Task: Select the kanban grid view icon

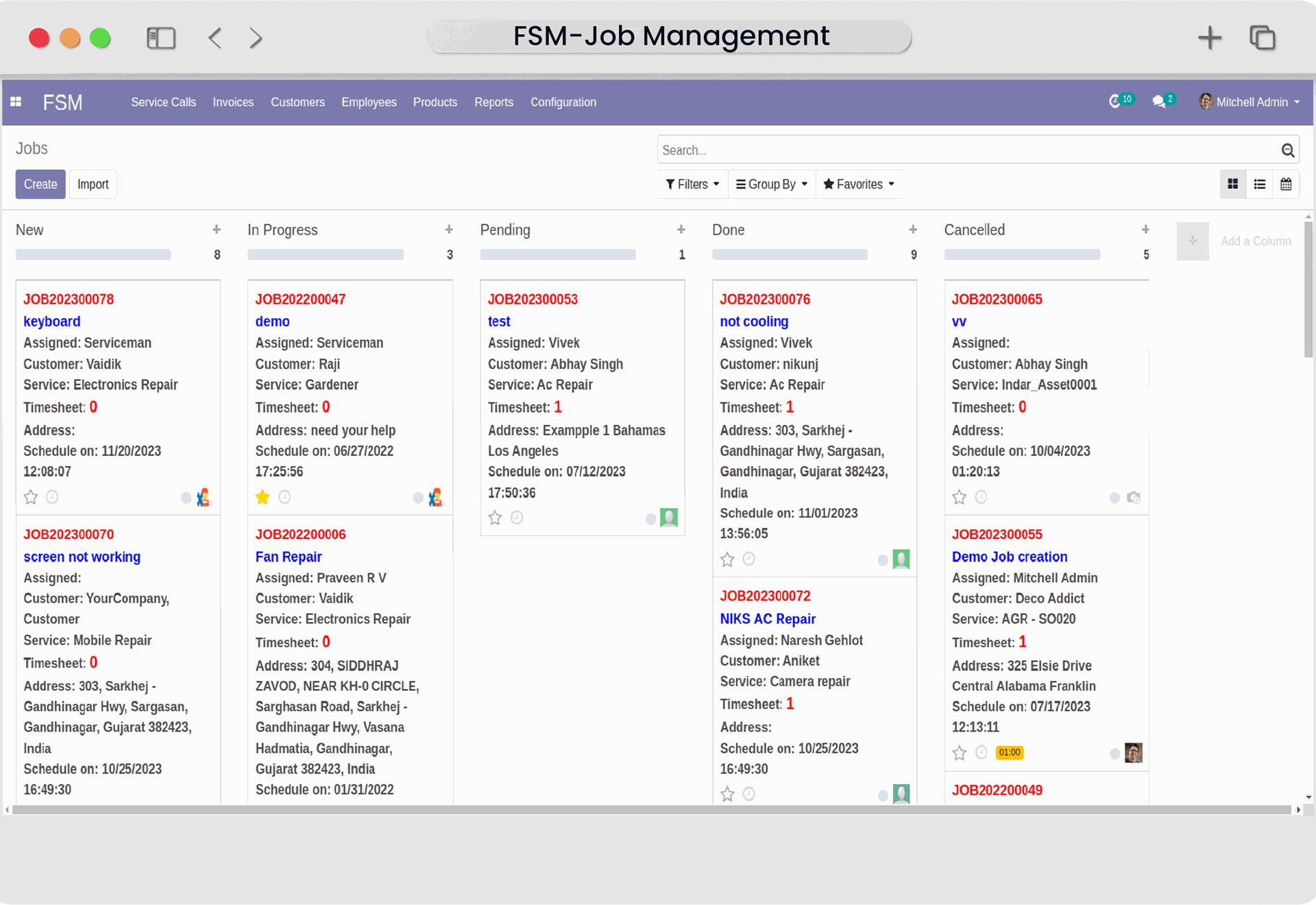Action: (1232, 184)
